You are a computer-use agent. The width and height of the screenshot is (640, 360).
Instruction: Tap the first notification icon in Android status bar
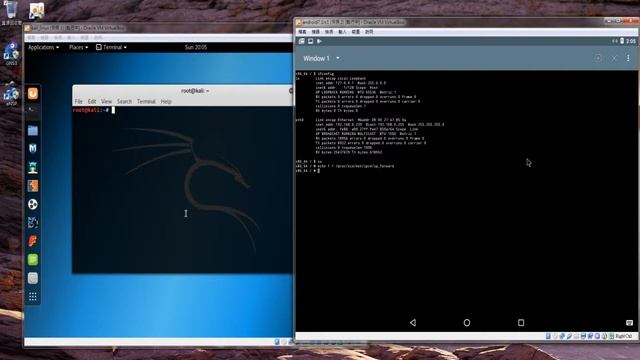[302, 41]
